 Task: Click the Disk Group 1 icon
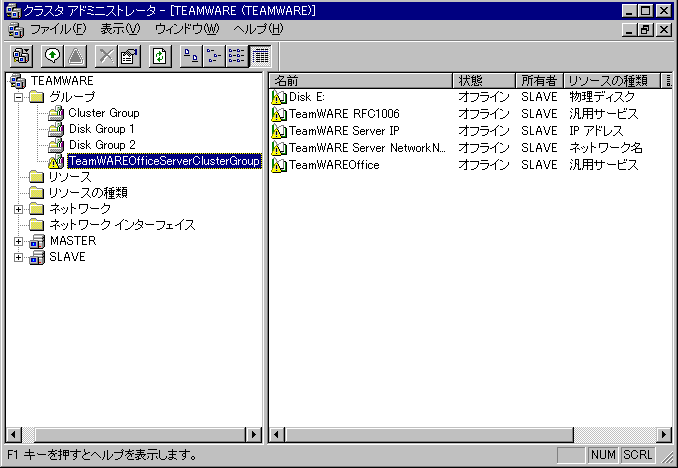click(56, 129)
